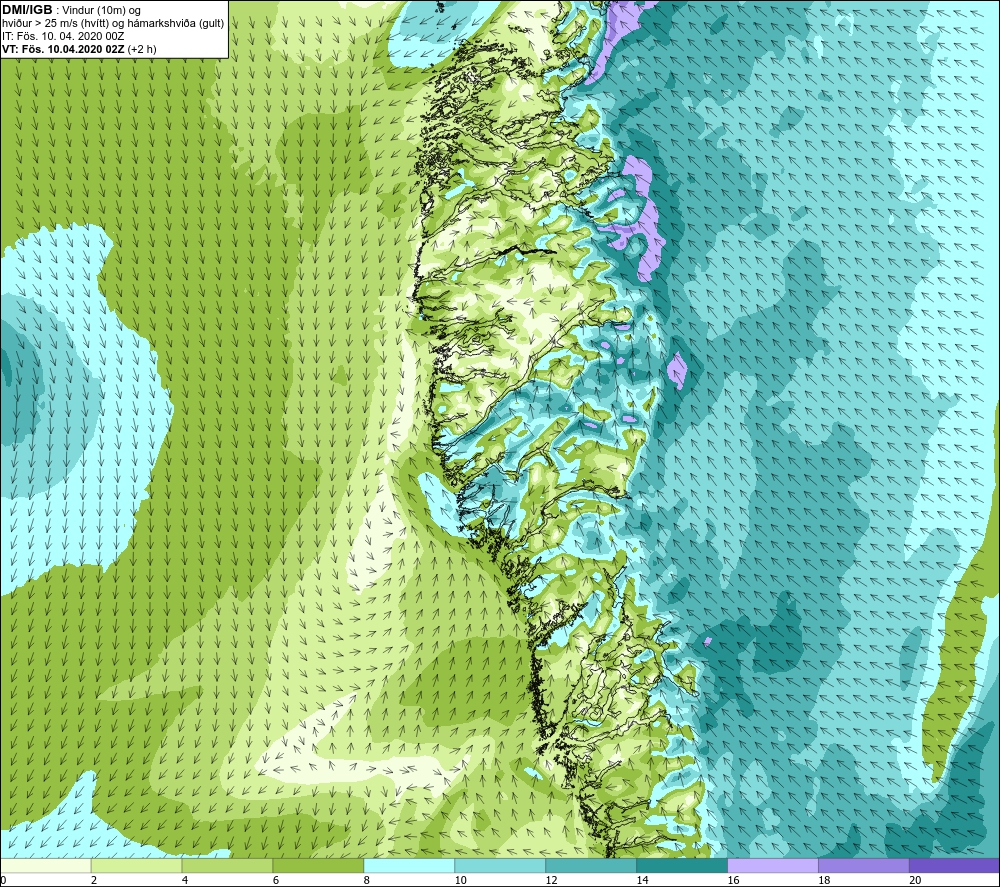The height and width of the screenshot is (887, 1000).
Task: Click the 'Vindur (10m) og' label
Action: tap(101, 11)
